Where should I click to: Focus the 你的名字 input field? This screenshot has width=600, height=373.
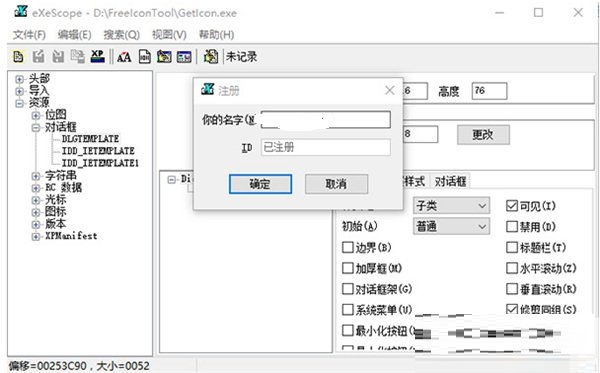tap(326, 120)
